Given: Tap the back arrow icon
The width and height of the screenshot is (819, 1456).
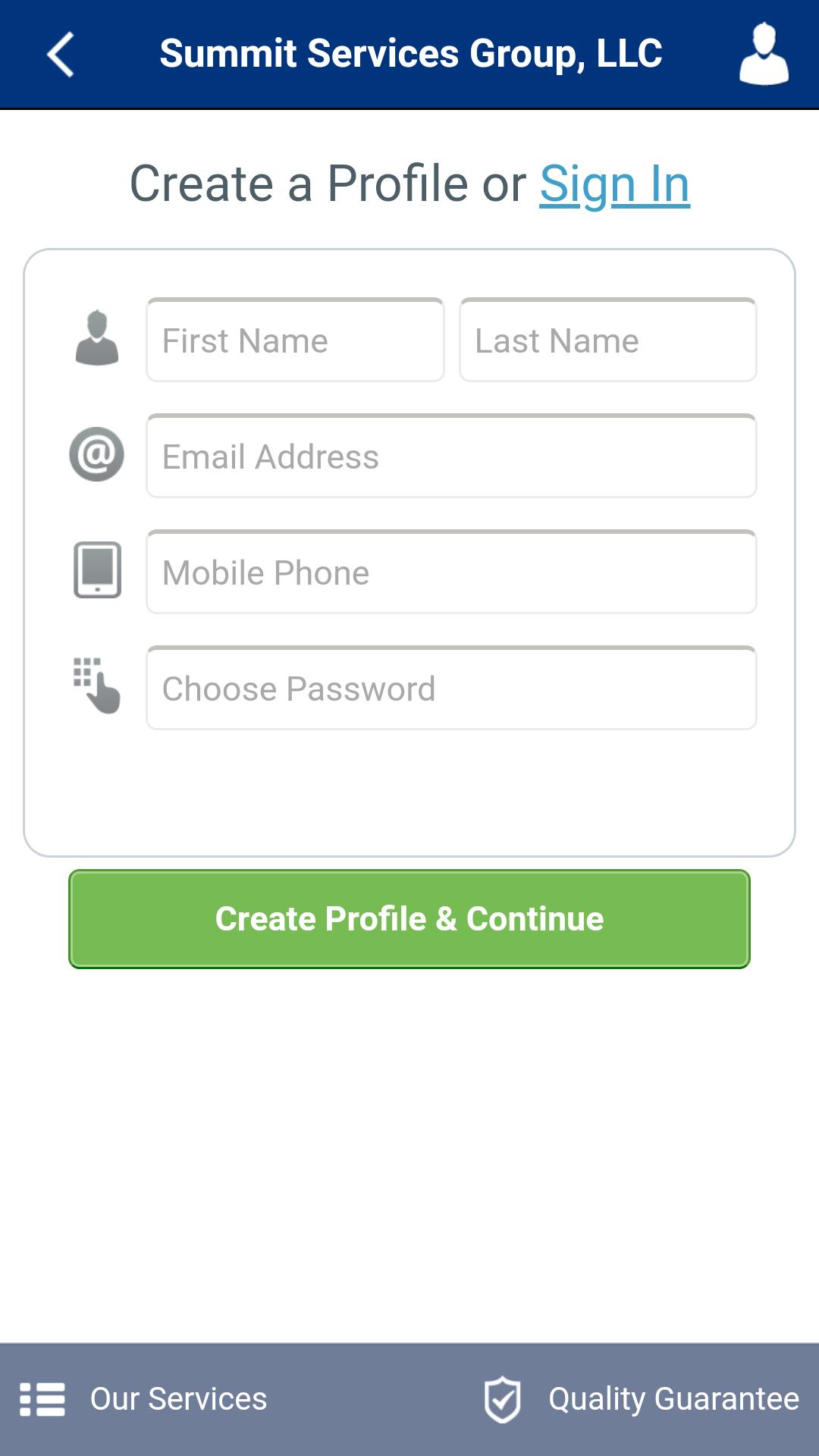Looking at the screenshot, I should 61,55.
